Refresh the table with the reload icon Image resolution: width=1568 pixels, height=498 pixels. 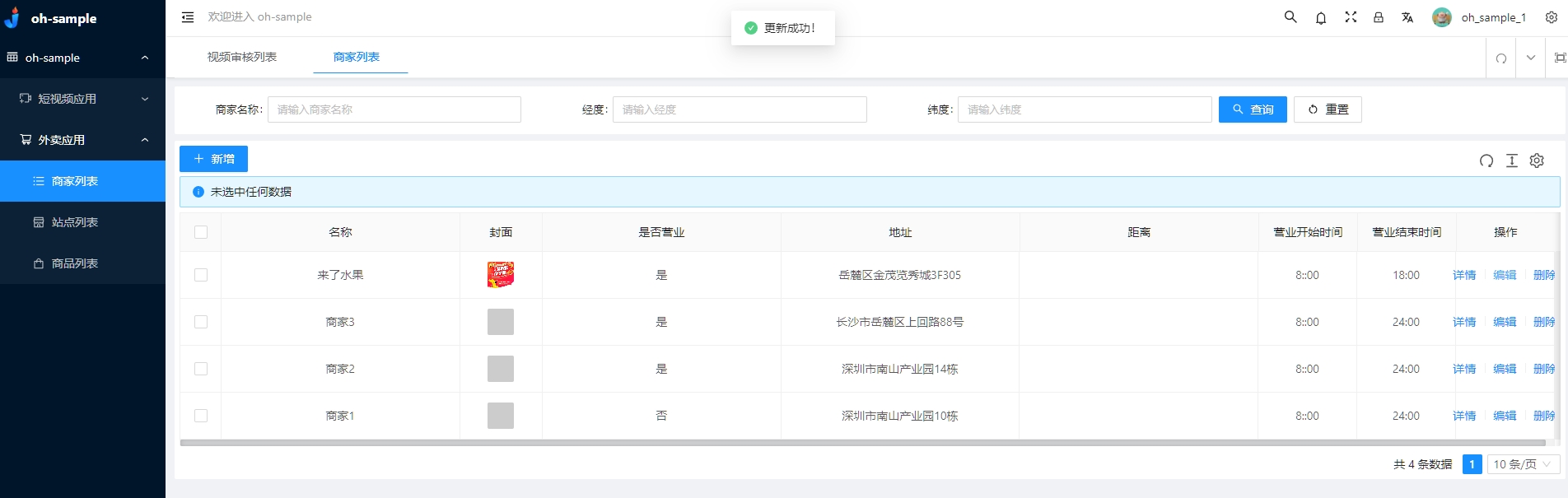[1486, 161]
